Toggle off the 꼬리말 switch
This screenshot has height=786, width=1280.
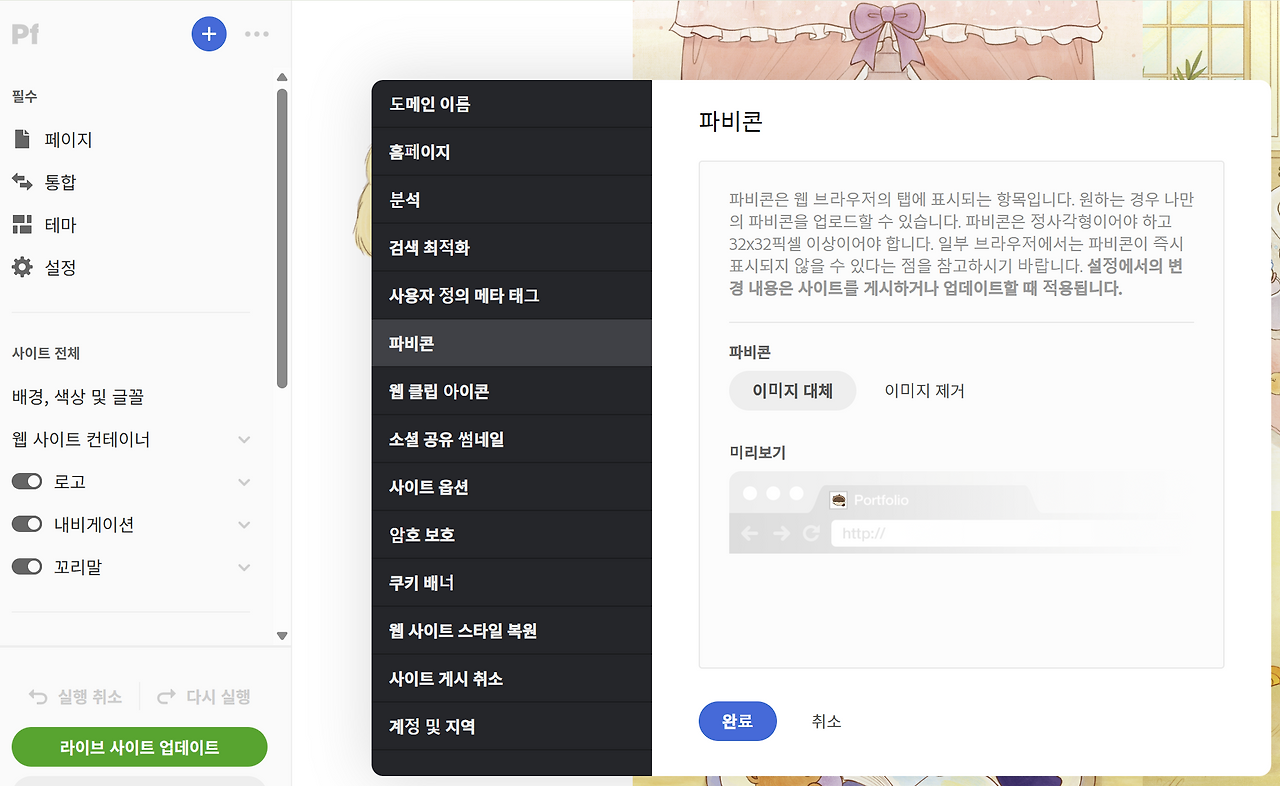[x=26, y=567]
